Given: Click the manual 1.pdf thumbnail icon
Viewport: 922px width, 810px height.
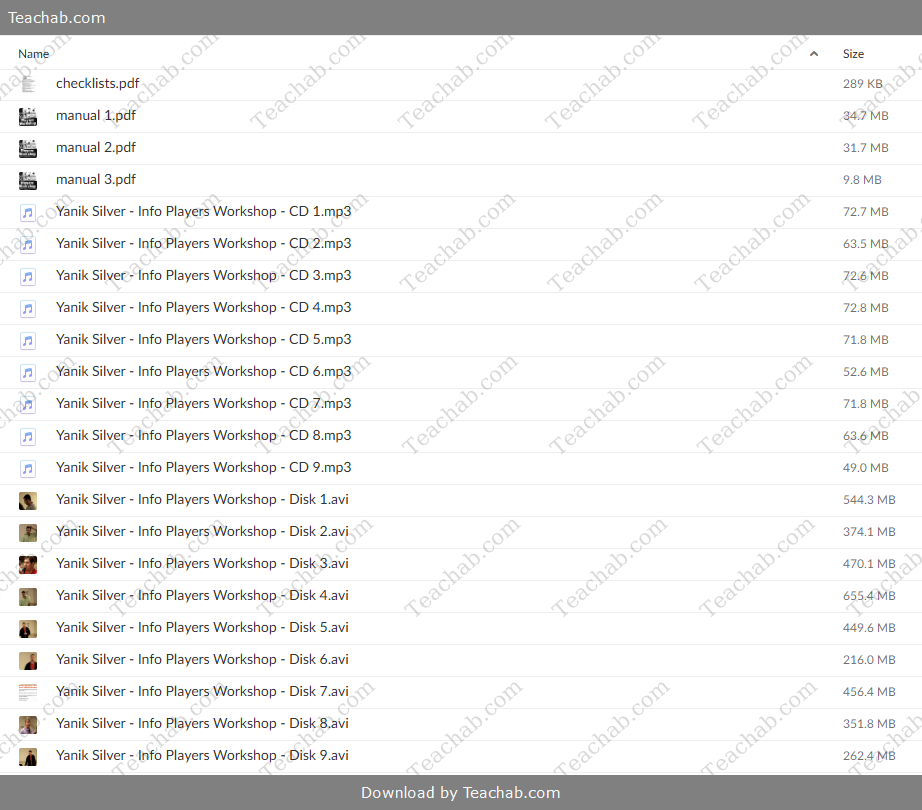Looking at the screenshot, I should pos(28,116).
